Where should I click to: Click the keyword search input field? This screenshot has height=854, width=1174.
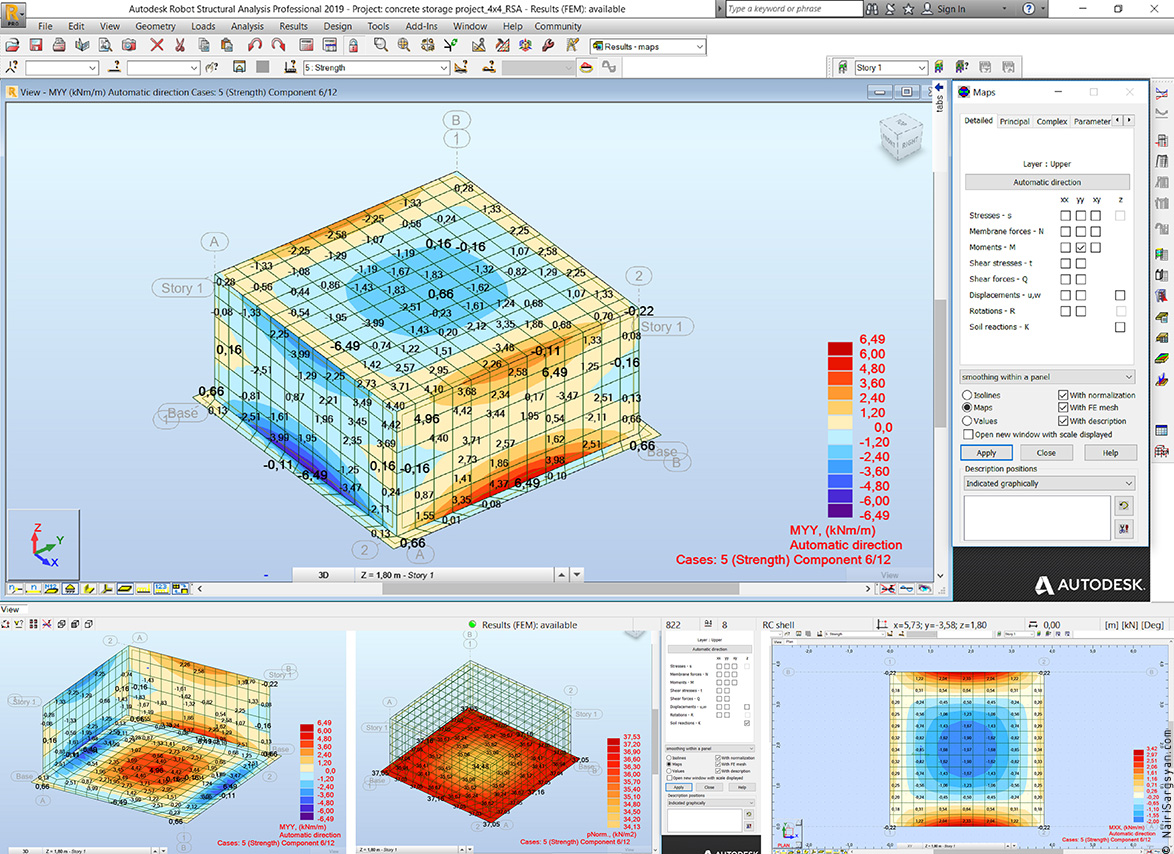pos(794,9)
